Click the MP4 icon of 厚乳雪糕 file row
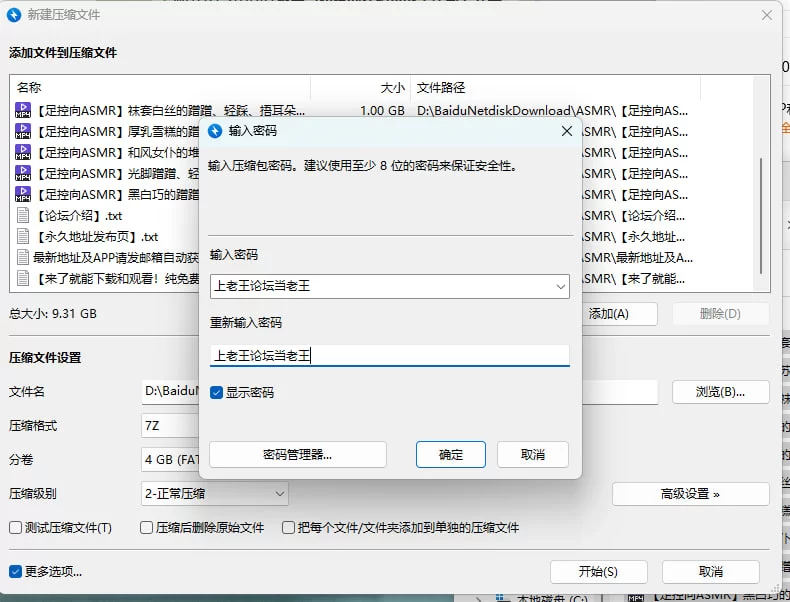 point(23,131)
